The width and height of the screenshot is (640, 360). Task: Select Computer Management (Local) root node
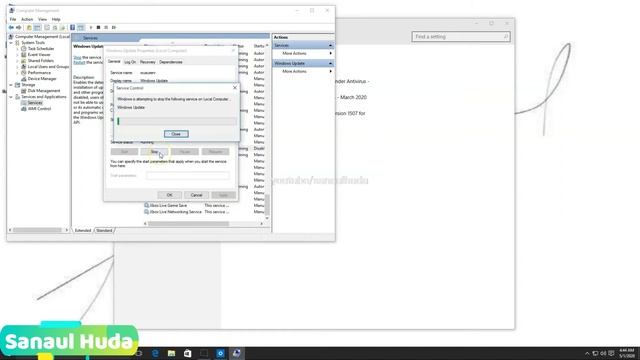pyautogui.click(x=42, y=37)
